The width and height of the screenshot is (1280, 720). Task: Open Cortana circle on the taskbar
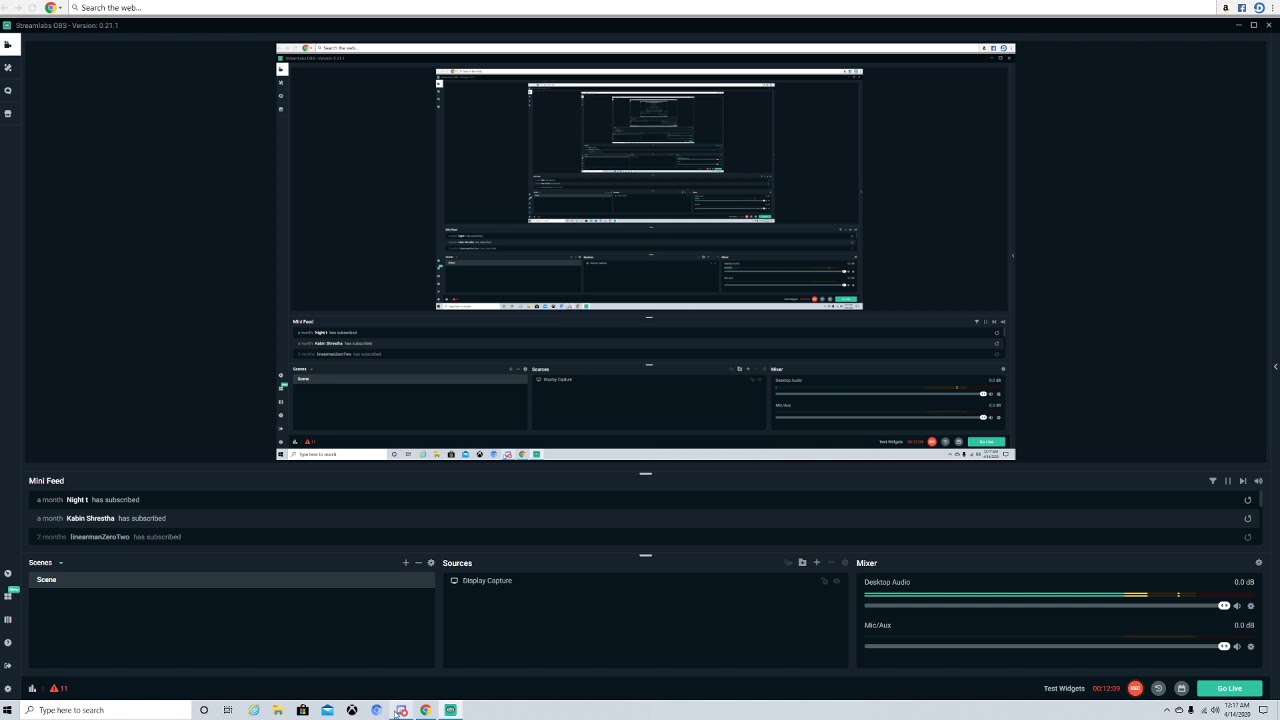(x=204, y=710)
